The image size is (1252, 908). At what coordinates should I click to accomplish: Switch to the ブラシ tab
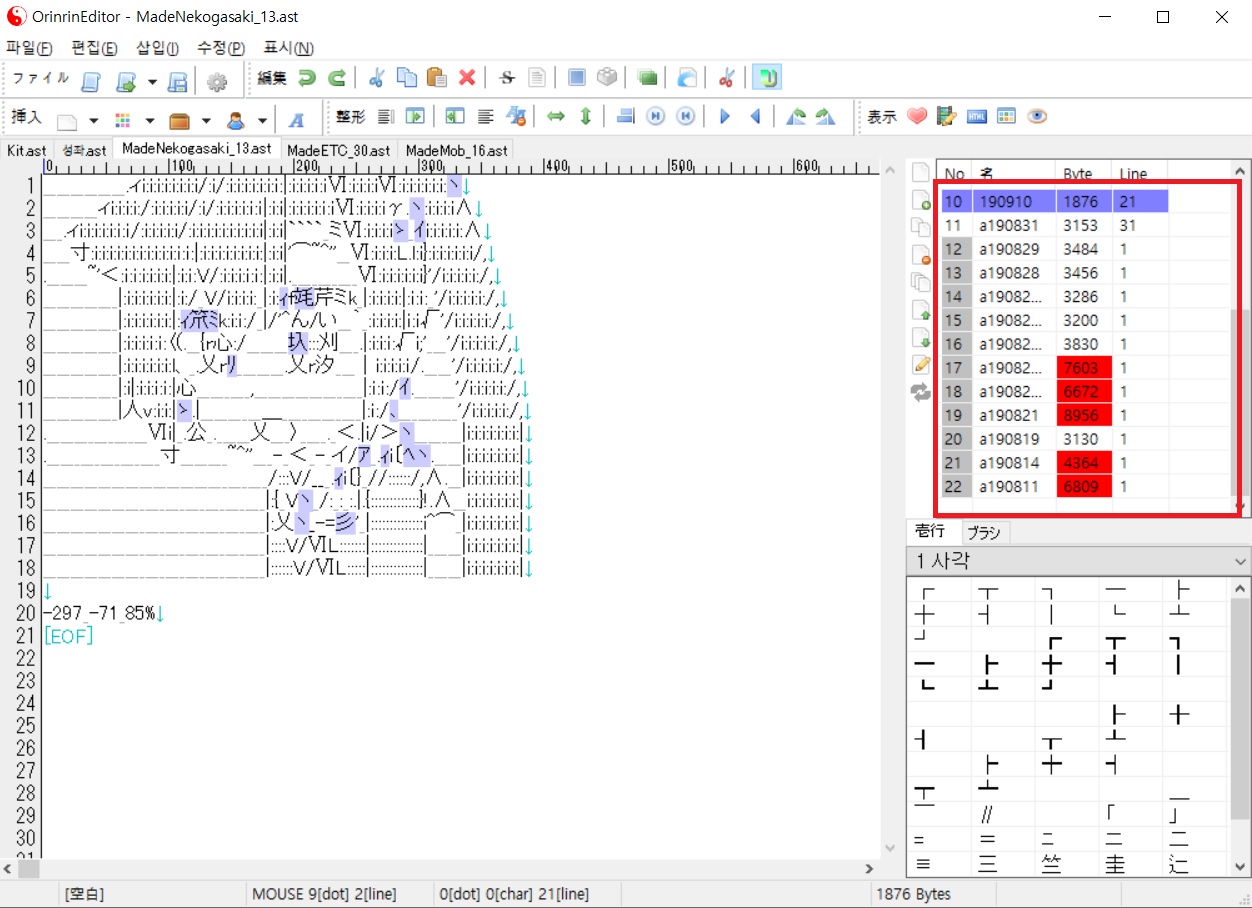(983, 533)
